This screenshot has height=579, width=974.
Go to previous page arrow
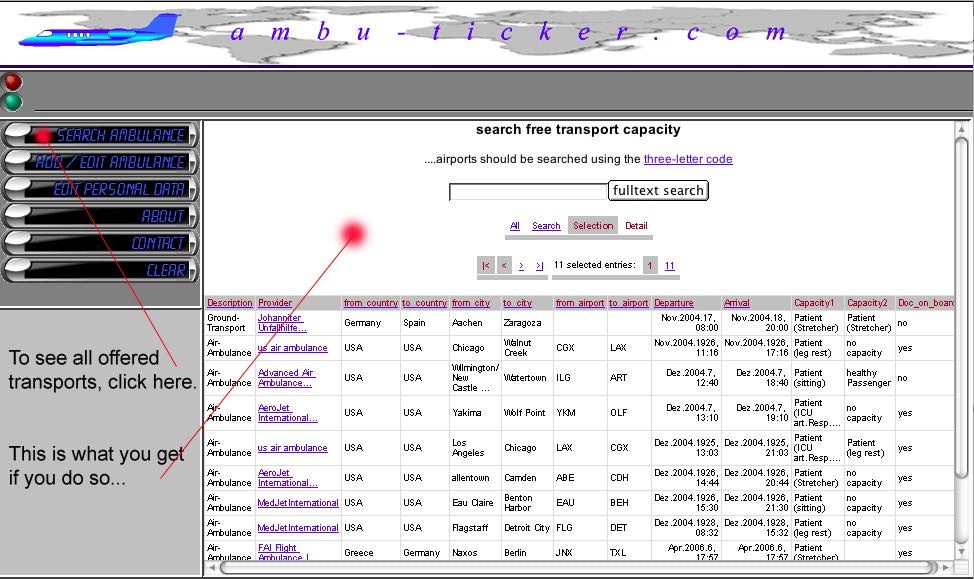click(x=504, y=266)
